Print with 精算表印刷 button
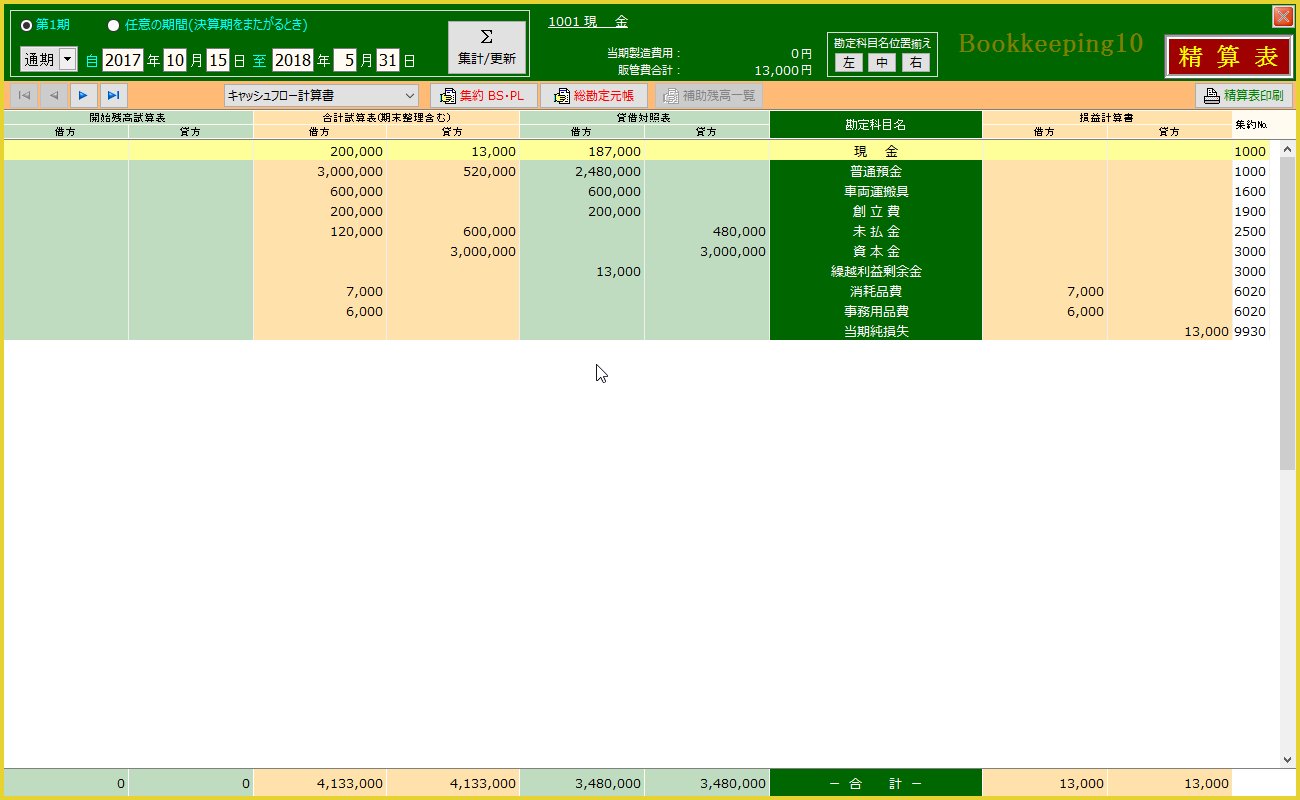Screen dimensions: 1300x800 tap(1244, 96)
